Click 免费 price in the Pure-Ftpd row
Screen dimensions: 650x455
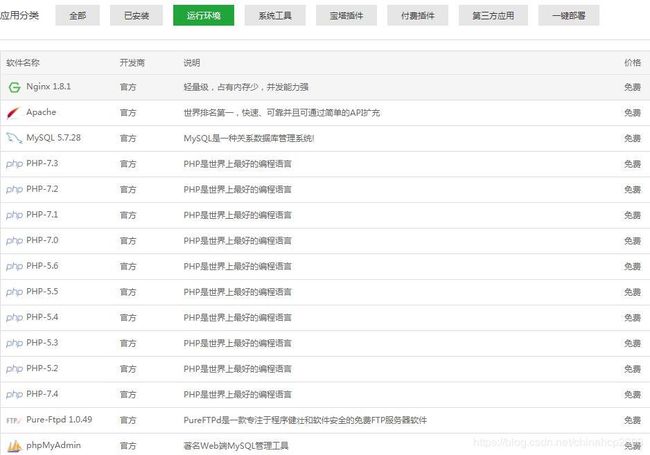(x=633, y=420)
